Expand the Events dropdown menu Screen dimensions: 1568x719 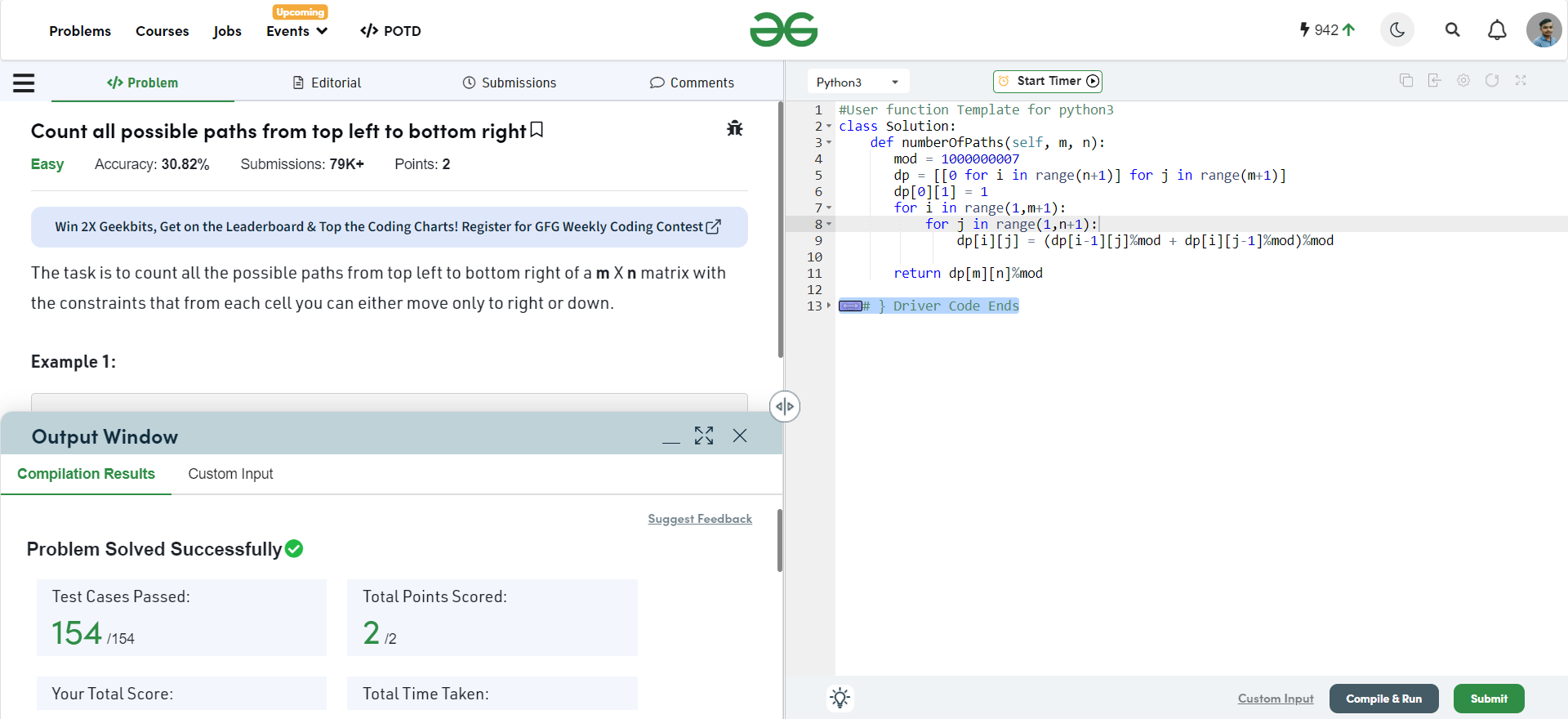coord(297,31)
